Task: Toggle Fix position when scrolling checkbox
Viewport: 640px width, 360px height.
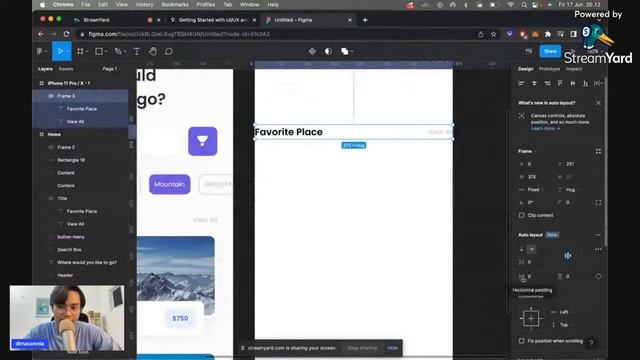Action: 521,341
